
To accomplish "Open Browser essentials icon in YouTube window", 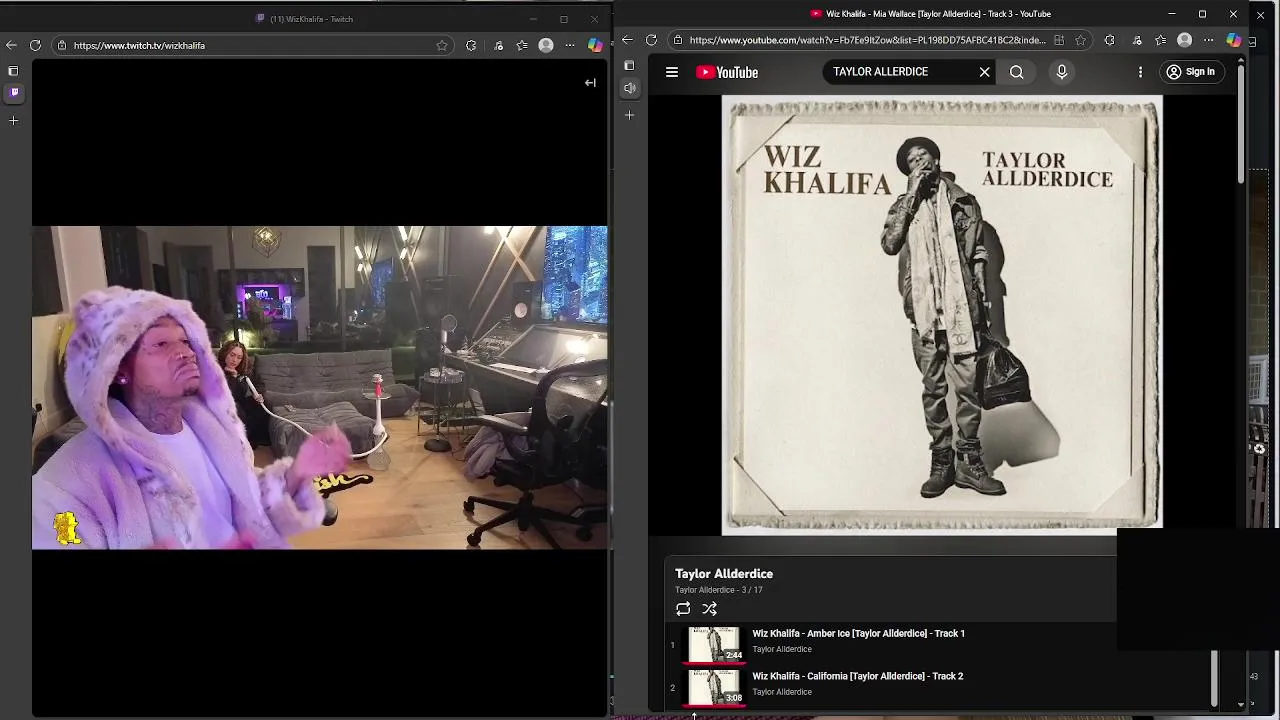I will (1137, 40).
